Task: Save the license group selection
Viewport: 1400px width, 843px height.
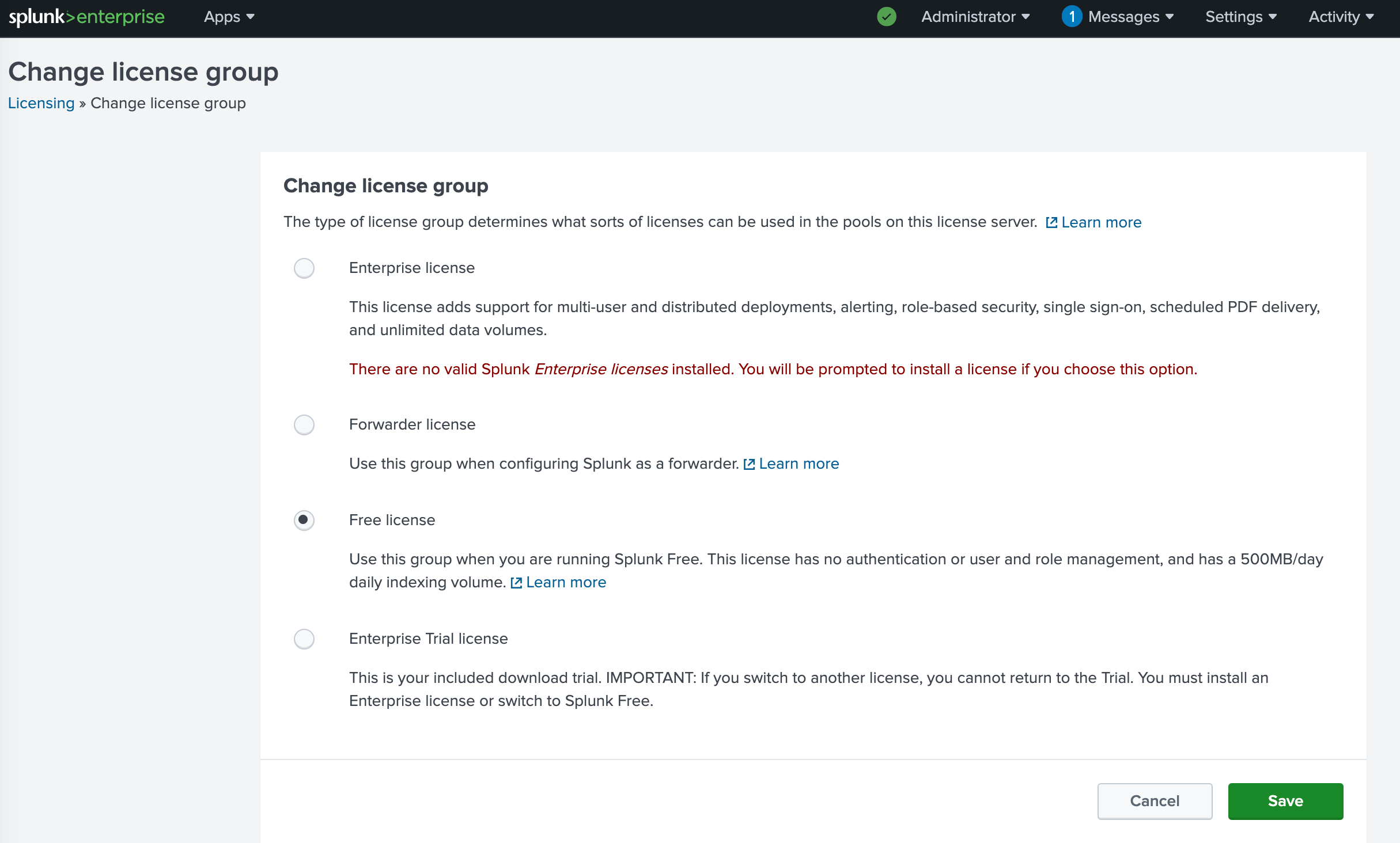Action: pos(1285,801)
